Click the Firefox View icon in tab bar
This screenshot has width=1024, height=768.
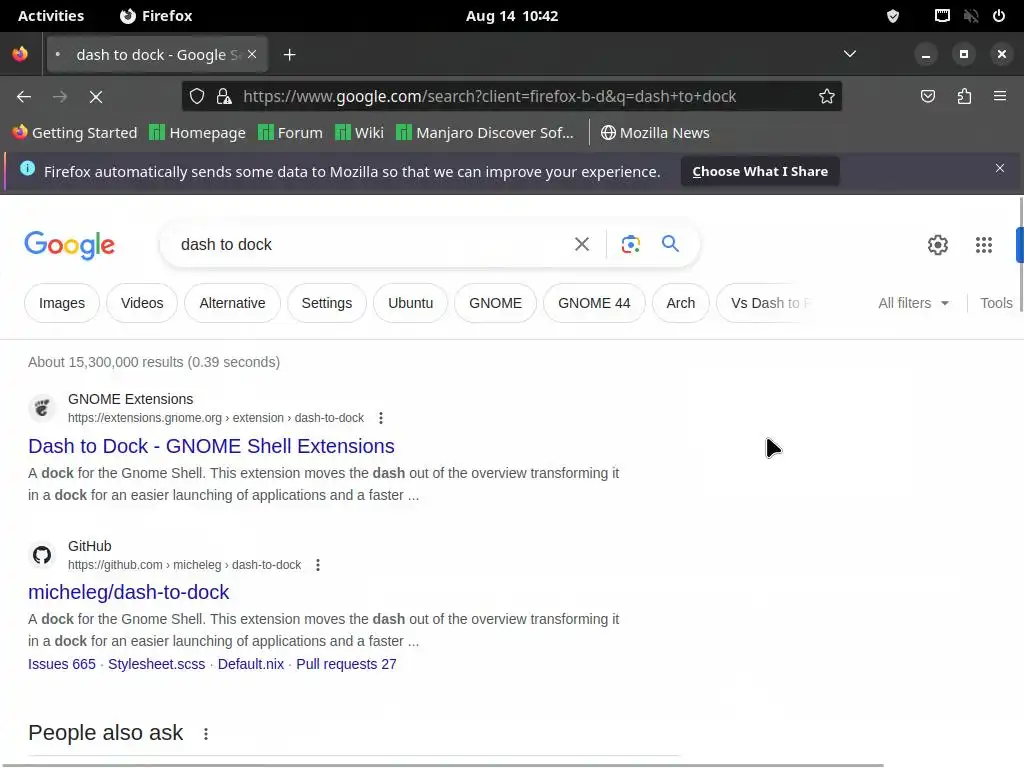(x=20, y=54)
